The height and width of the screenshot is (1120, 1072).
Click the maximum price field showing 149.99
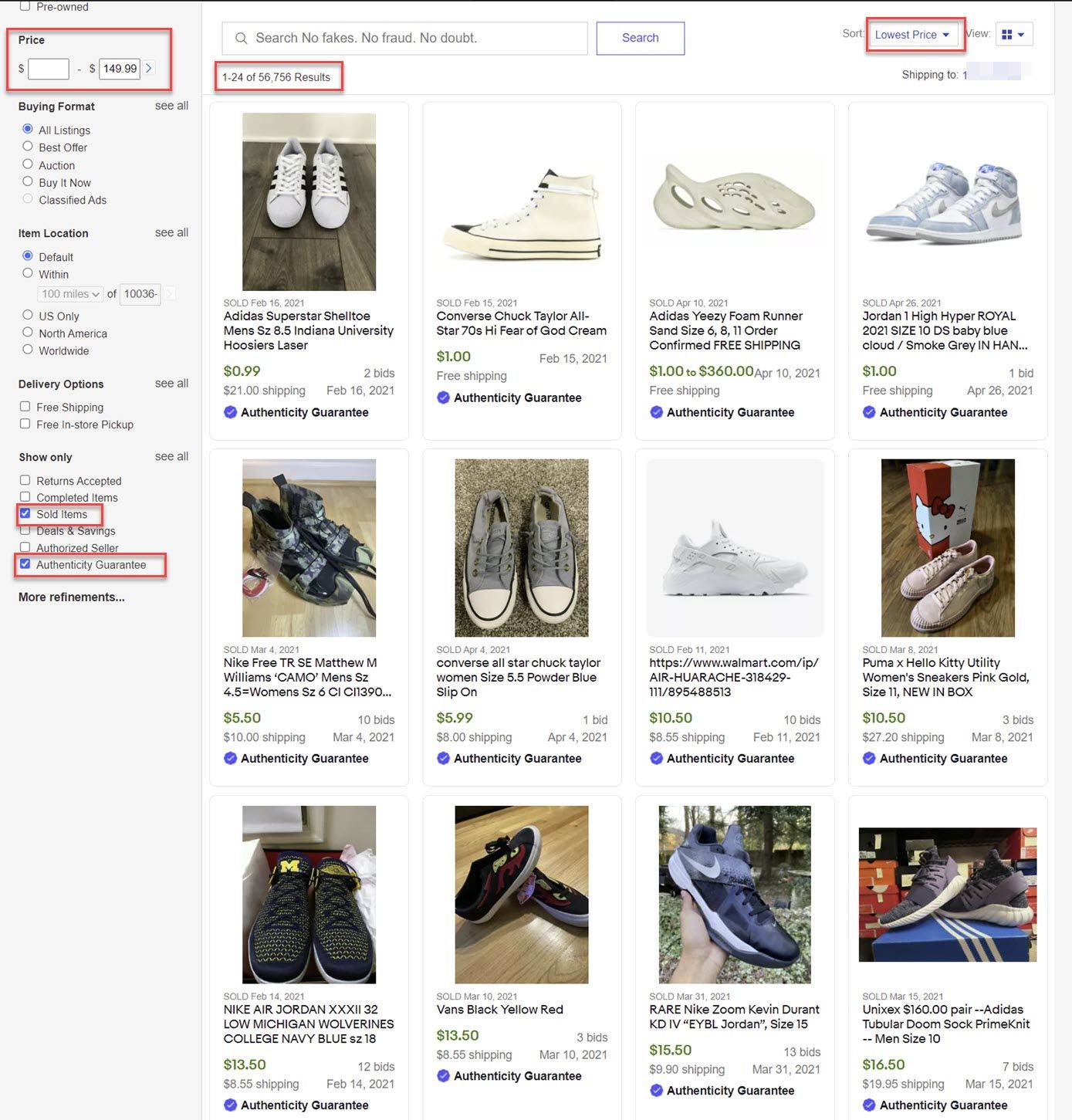[x=120, y=69]
